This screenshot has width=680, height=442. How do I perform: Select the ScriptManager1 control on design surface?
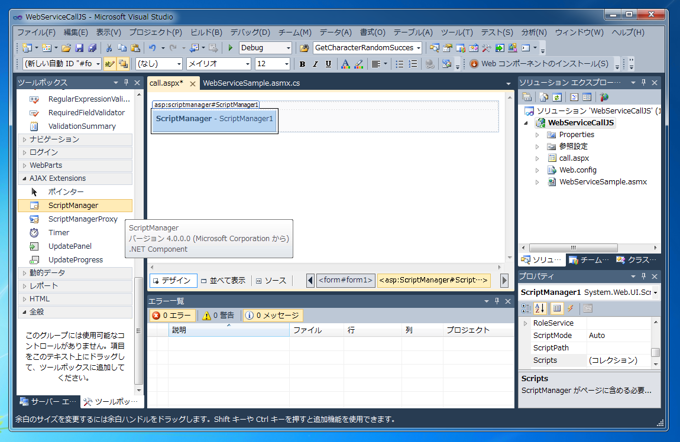215,119
